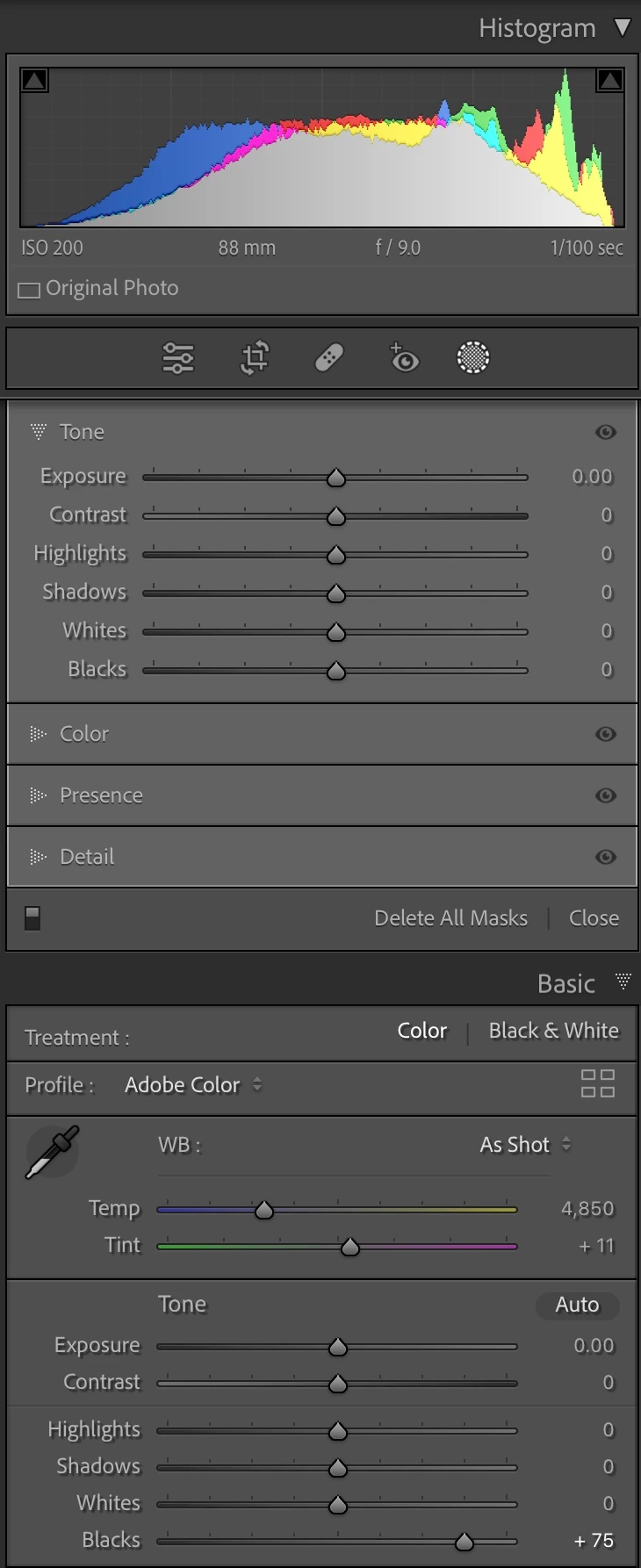Enable the Original Photo checkbox
The image size is (641, 1568).
coord(29,290)
